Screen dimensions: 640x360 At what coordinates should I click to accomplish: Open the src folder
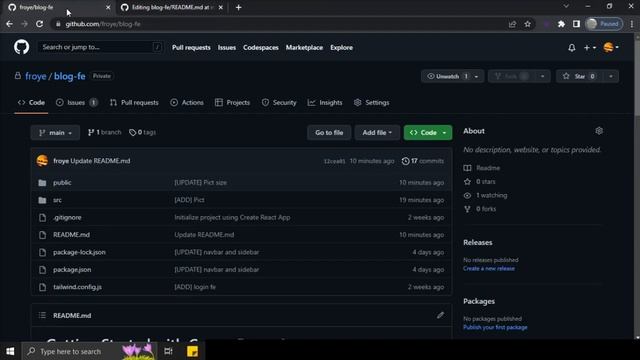[x=57, y=200]
